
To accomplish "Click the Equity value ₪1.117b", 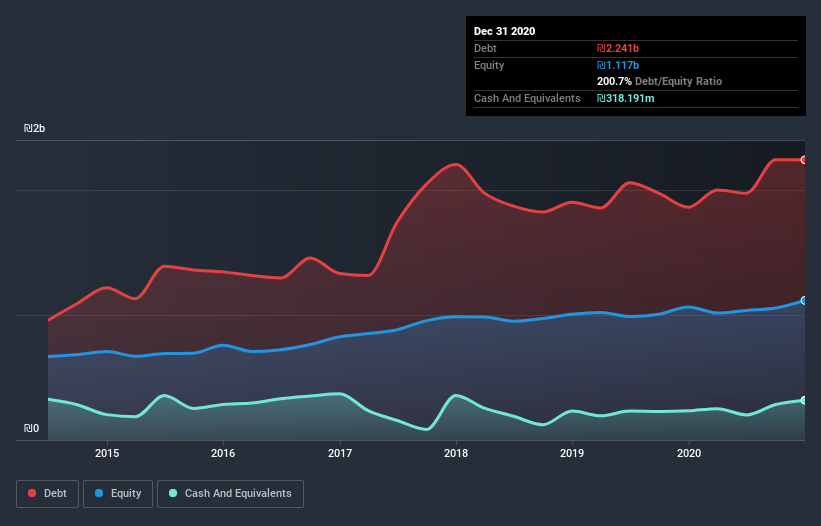I will [x=618, y=65].
